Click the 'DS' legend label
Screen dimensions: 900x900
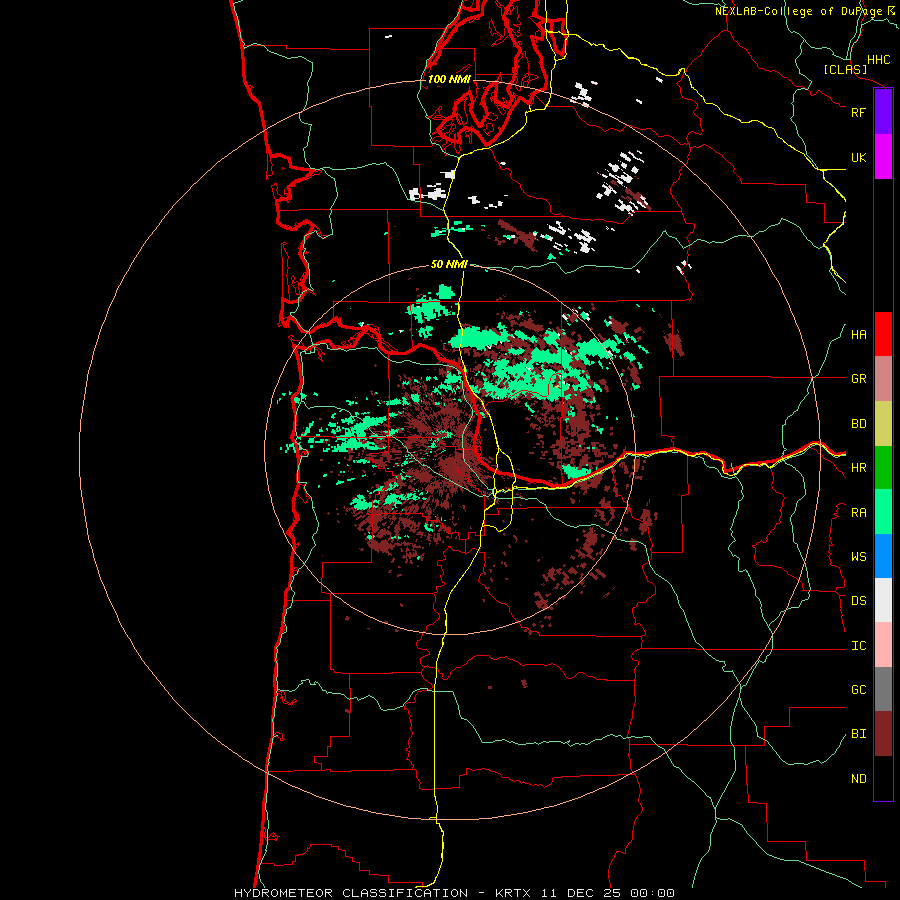(858, 601)
